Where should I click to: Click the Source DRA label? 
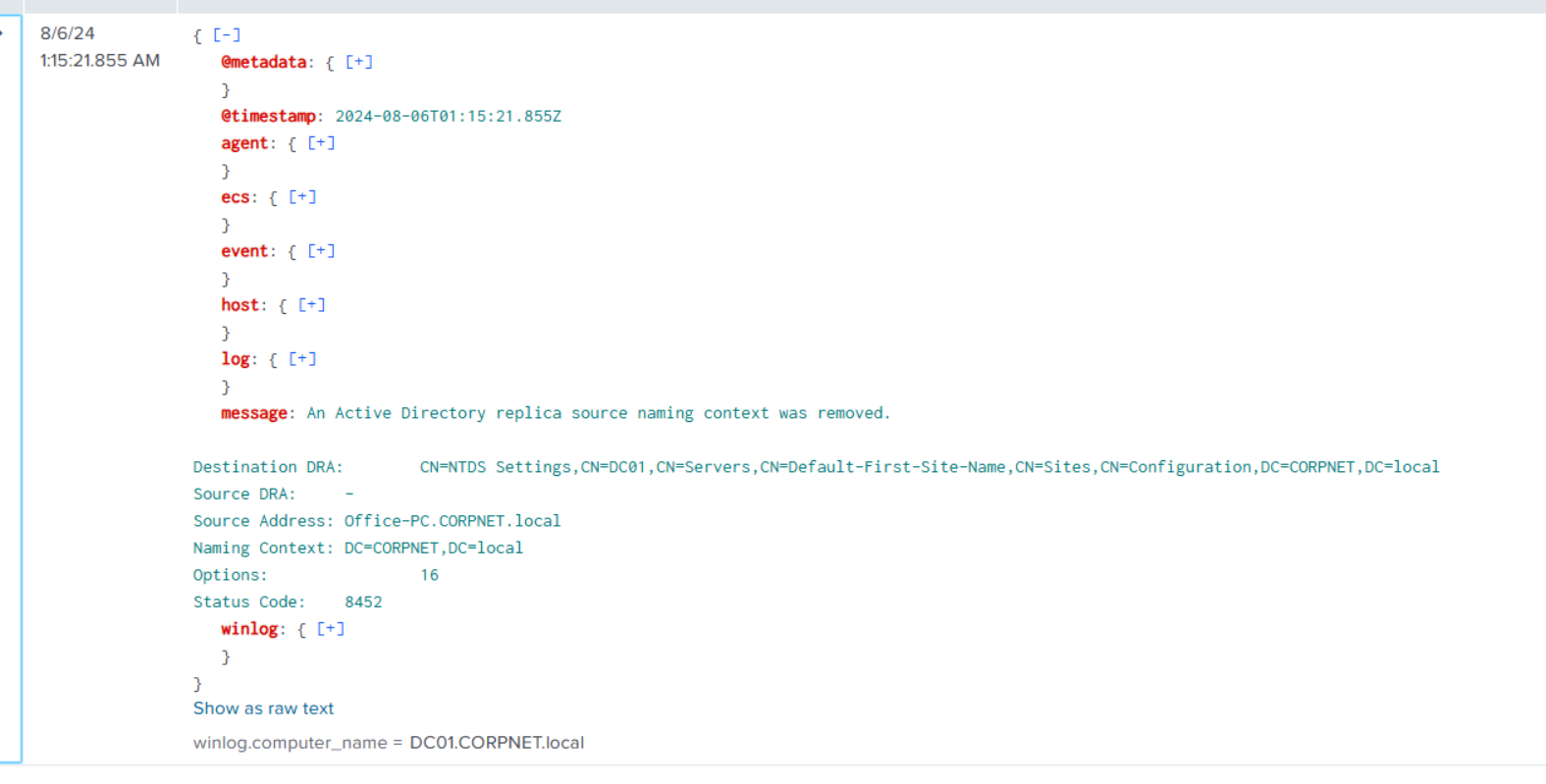(244, 494)
